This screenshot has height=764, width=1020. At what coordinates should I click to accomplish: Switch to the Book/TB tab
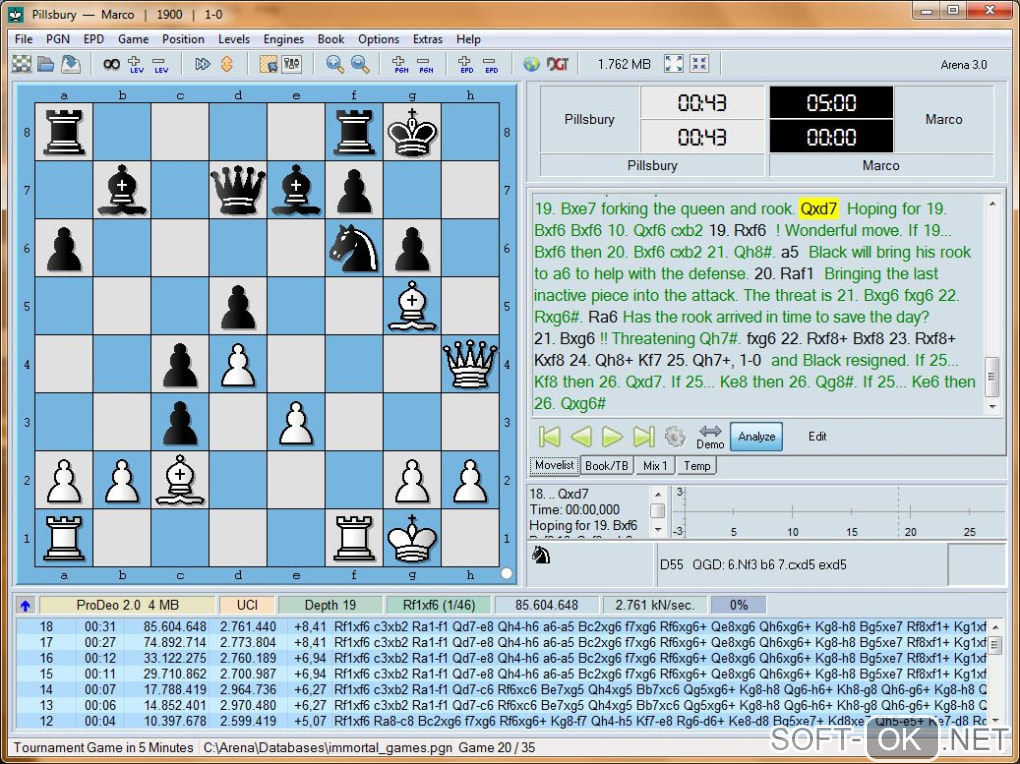point(606,466)
